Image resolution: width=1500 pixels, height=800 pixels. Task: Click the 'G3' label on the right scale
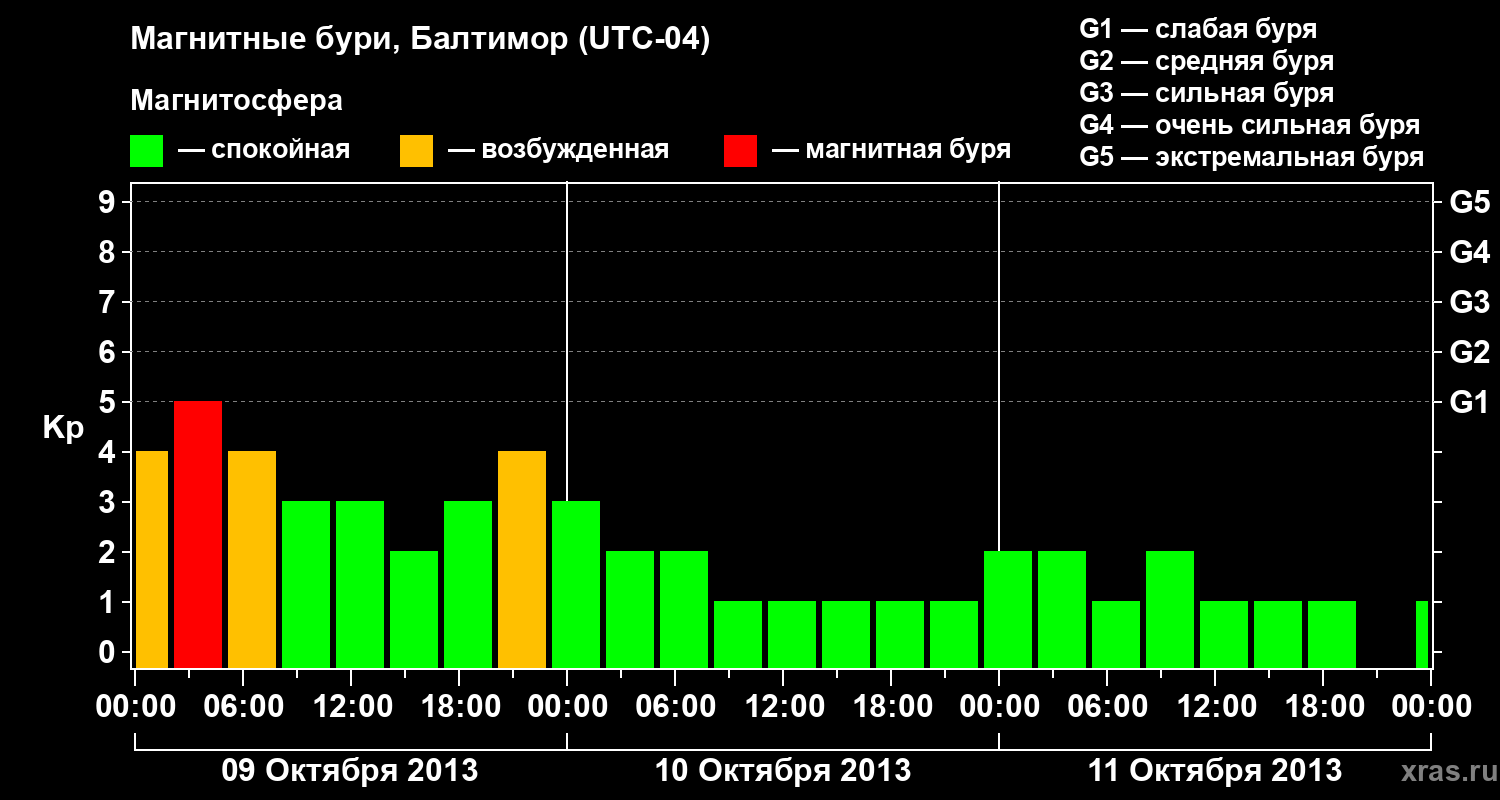(x=1470, y=302)
